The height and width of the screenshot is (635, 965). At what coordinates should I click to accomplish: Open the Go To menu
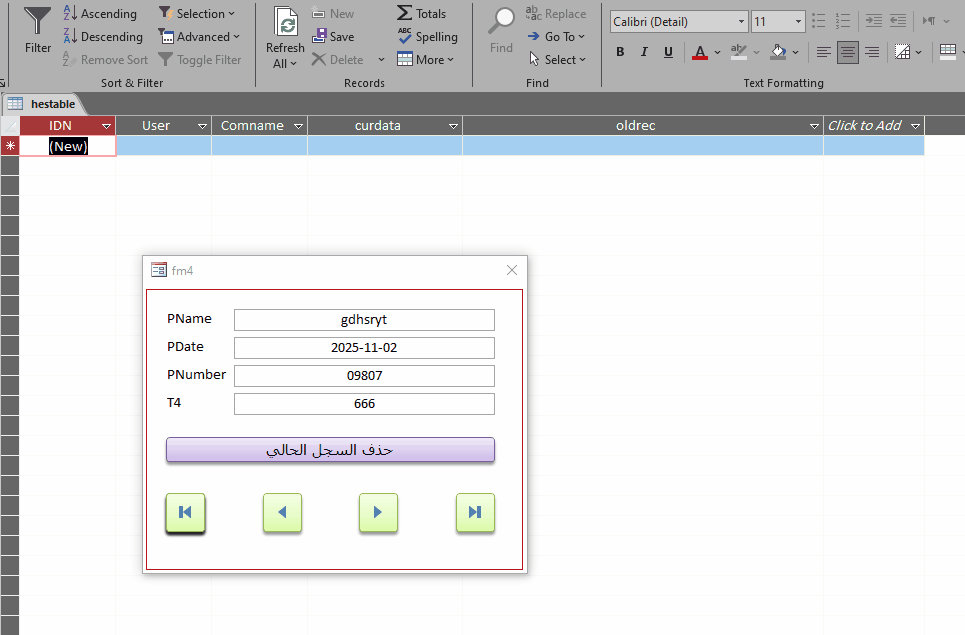pyautogui.click(x=557, y=37)
